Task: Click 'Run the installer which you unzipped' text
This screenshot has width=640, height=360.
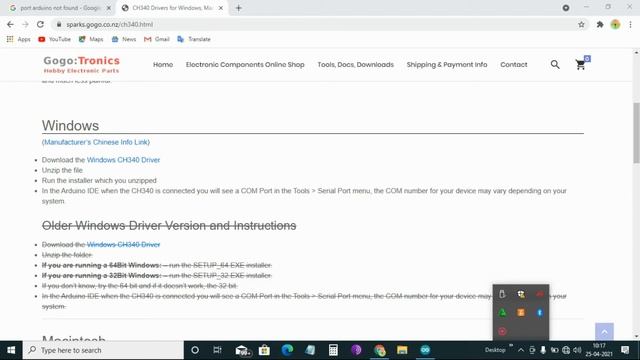Action: point(99,180)
